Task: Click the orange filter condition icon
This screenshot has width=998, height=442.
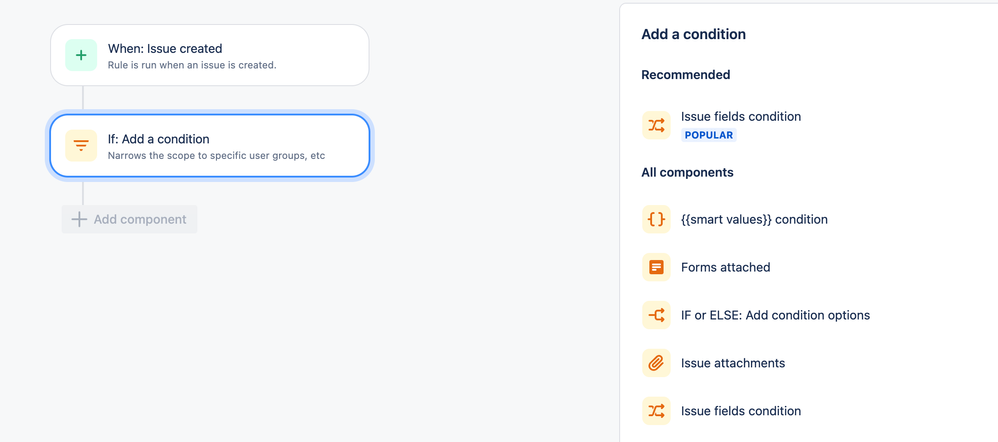Action: pyautogui.click(x=81, y=146)
